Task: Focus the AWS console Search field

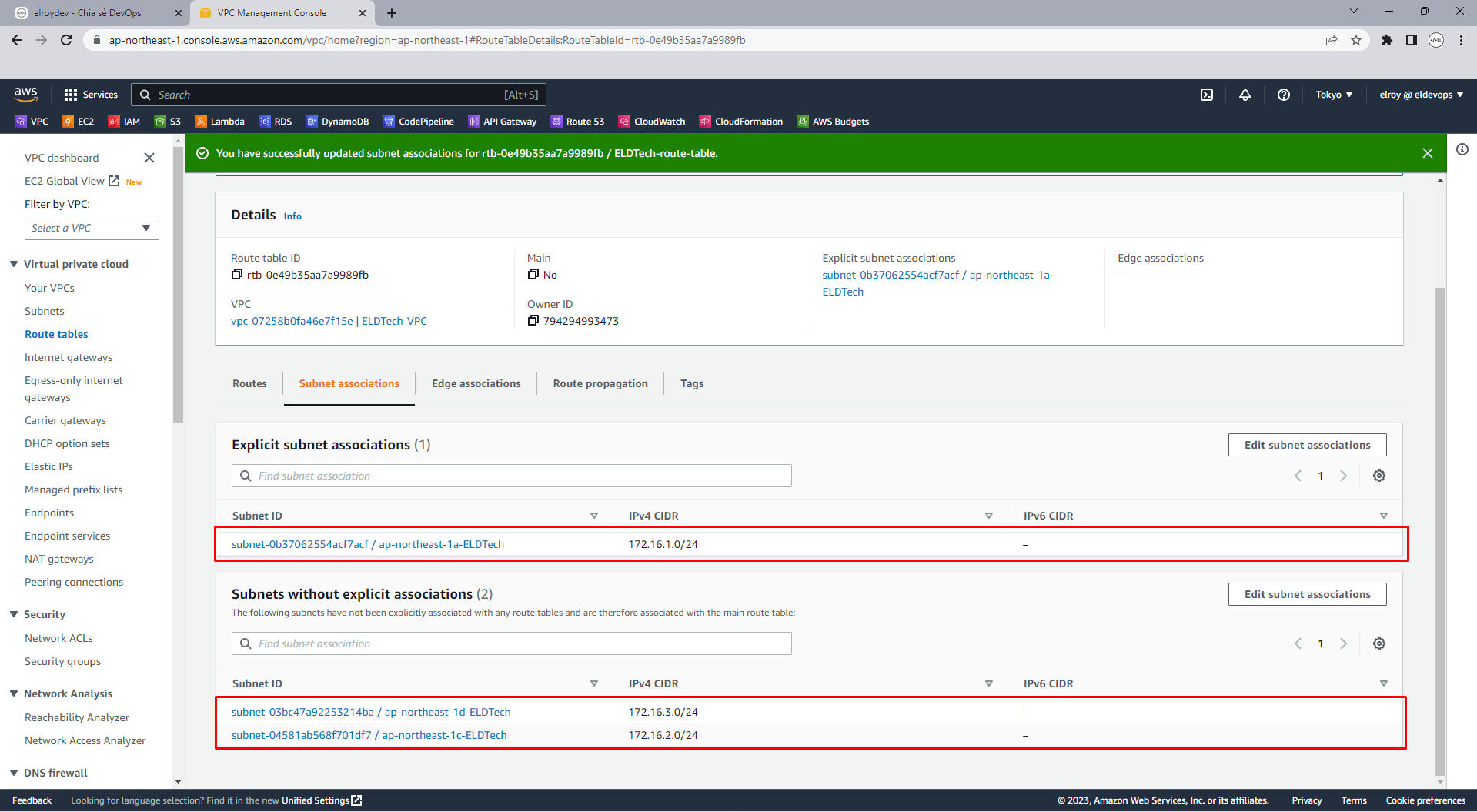Action: [339, 95]
